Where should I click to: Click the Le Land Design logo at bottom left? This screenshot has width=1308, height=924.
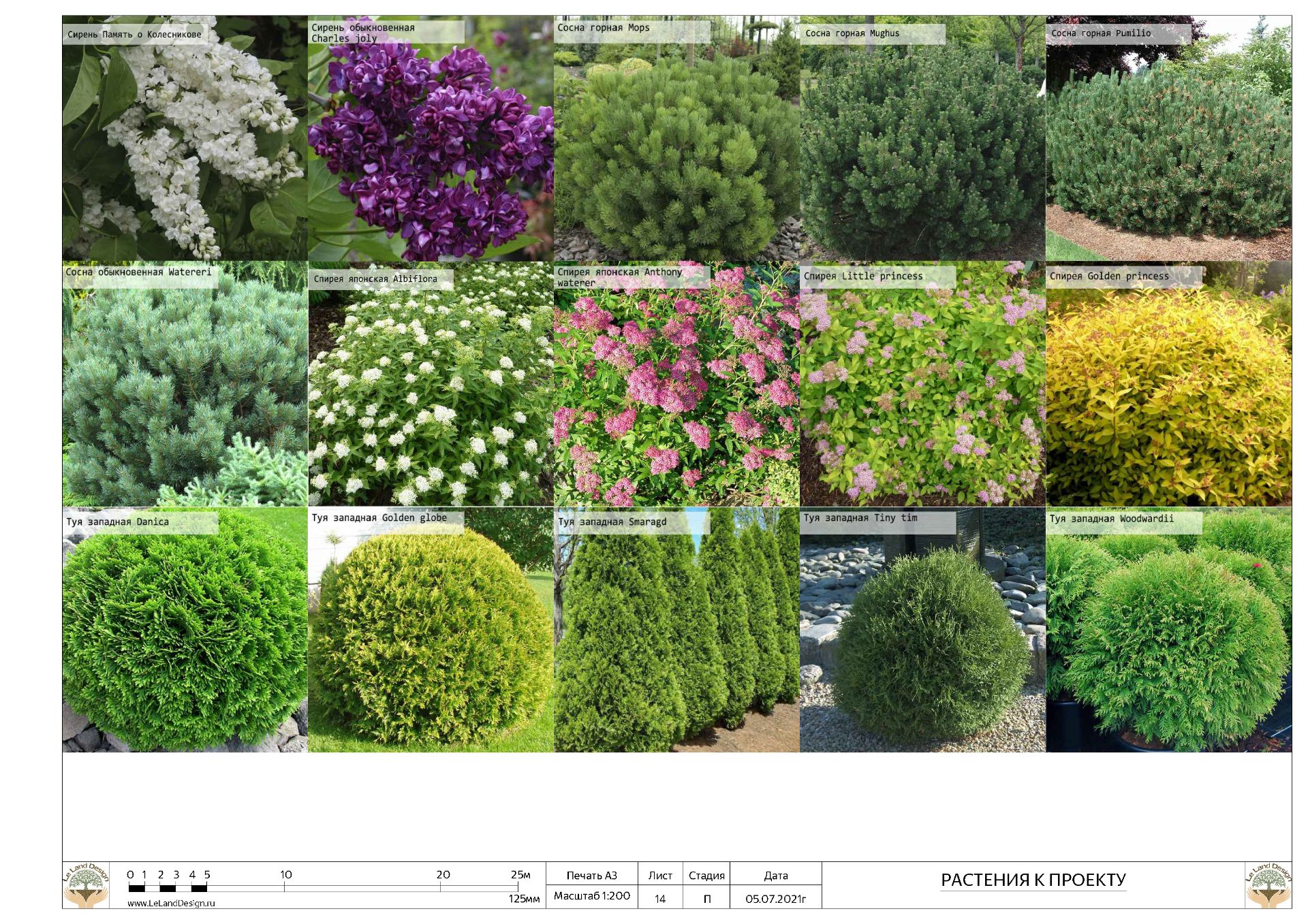tap(86, 885)
